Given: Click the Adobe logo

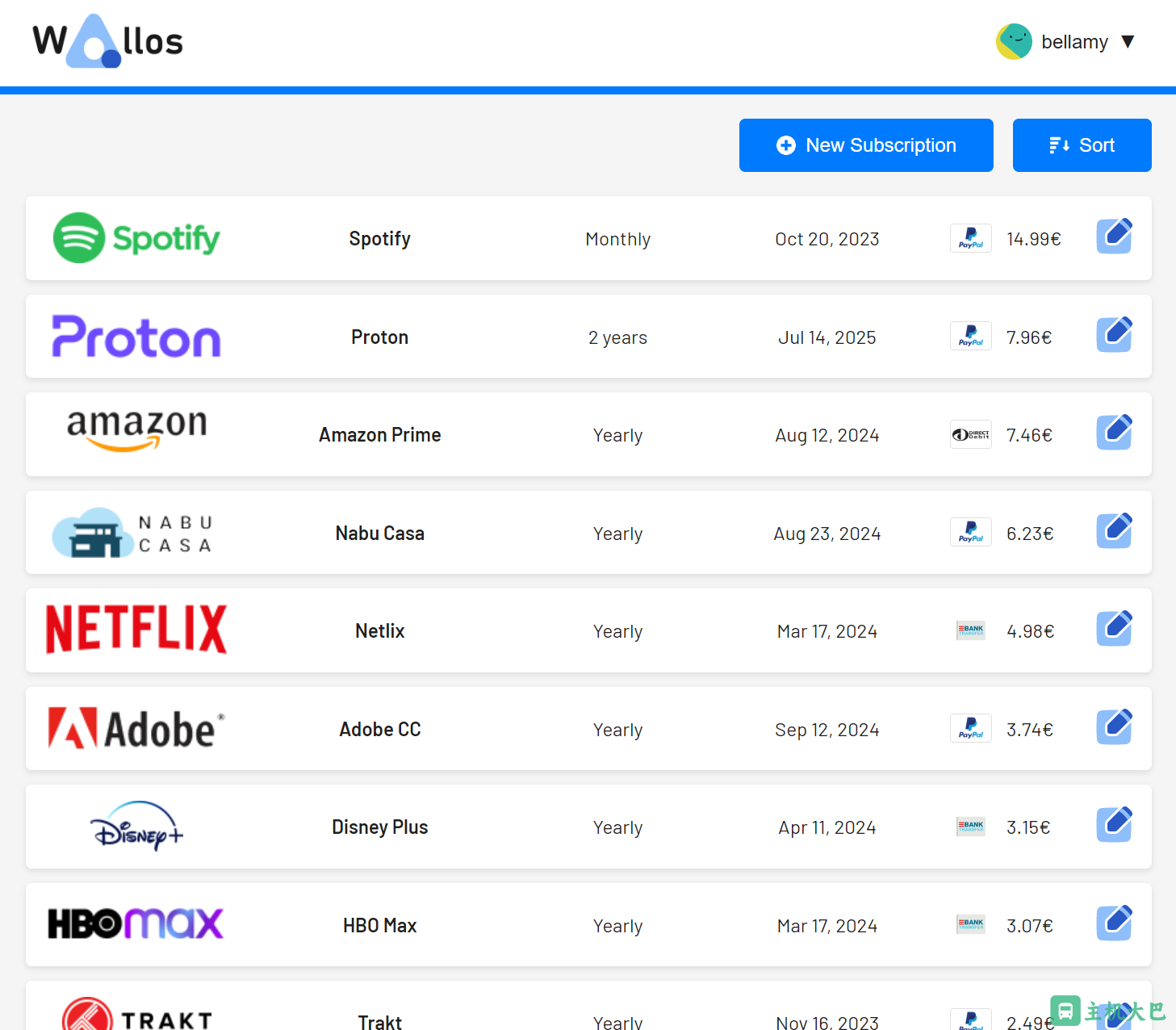Looking at the screenshot, I should point(136,729).
